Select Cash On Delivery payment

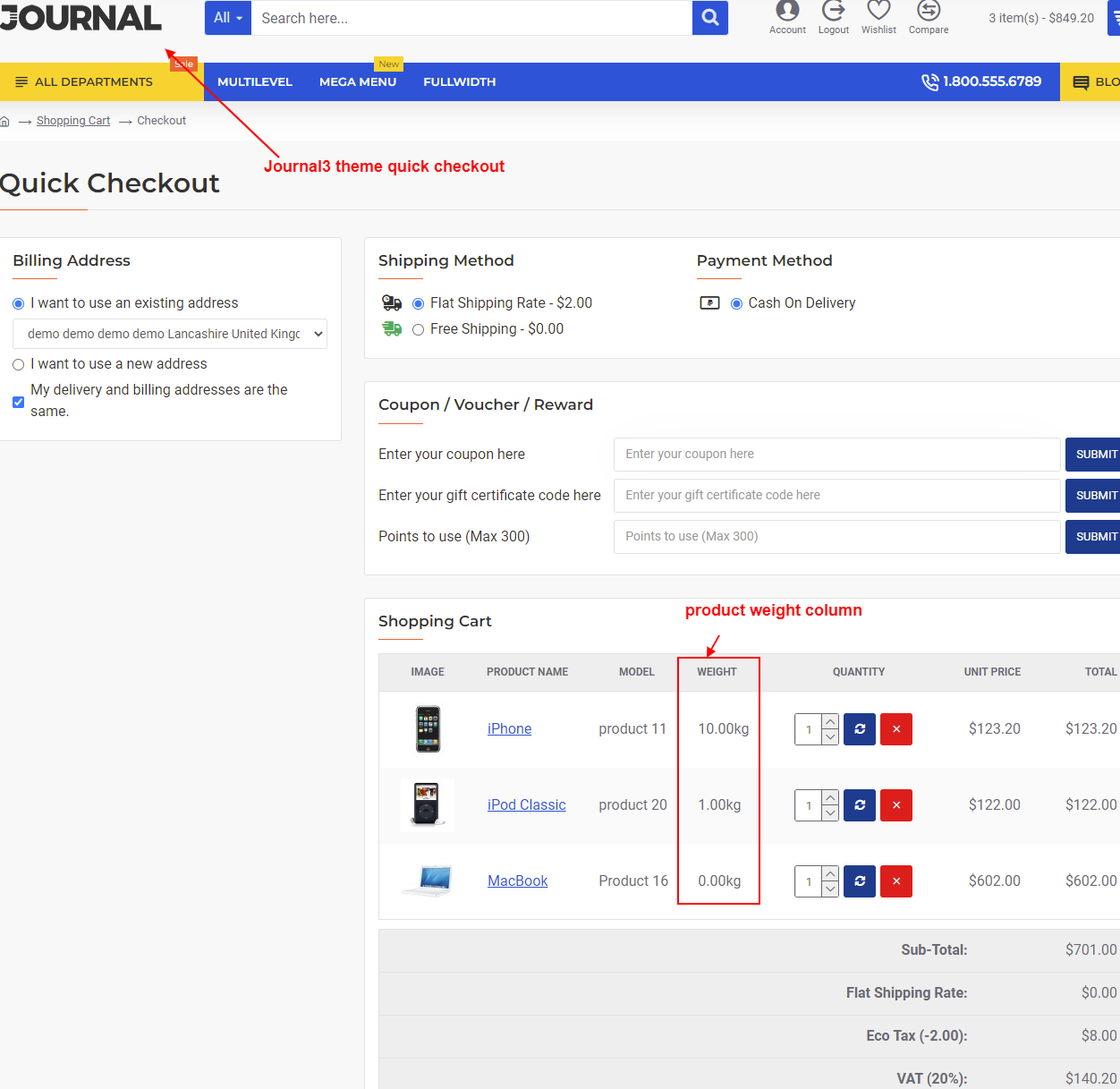(x=736, y=304)
